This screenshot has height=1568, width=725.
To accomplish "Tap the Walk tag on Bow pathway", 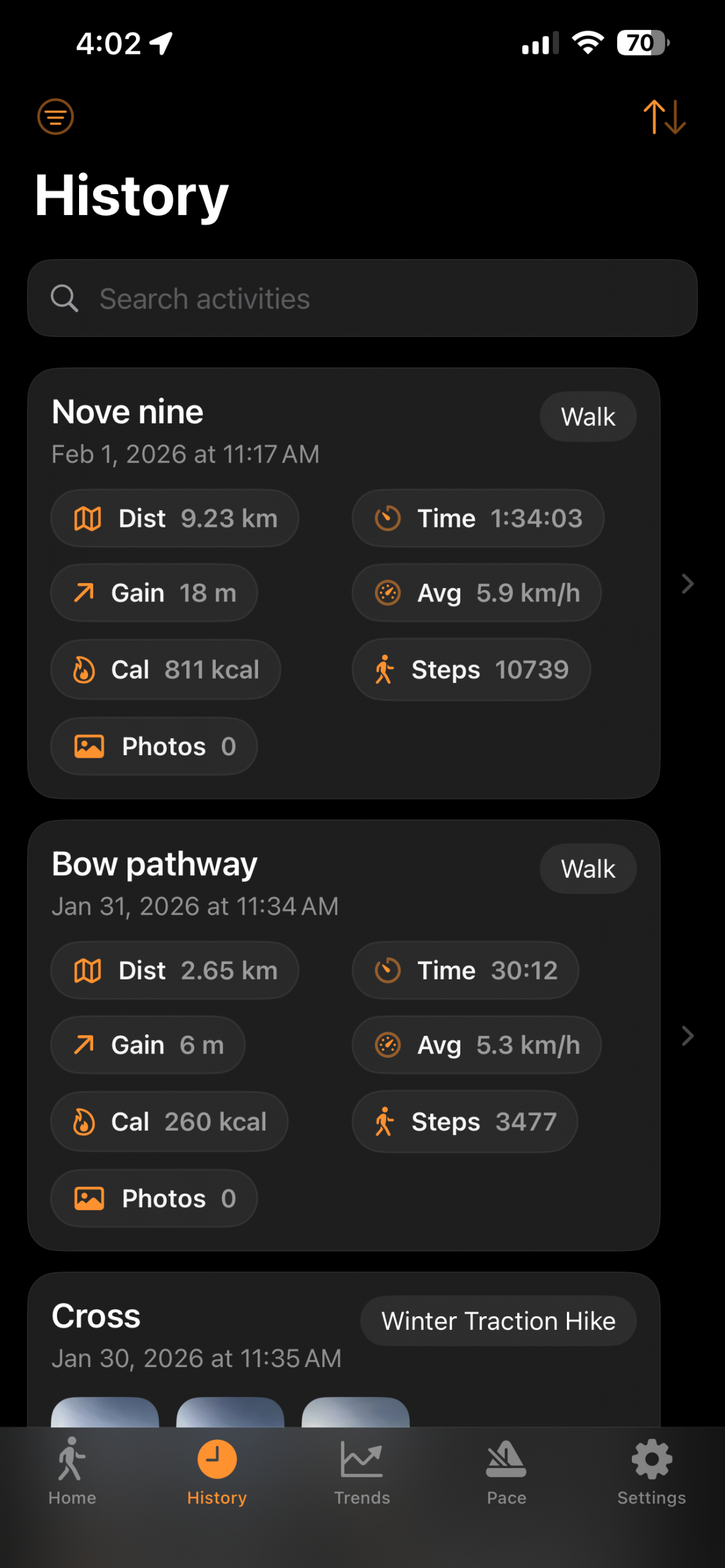I will (588, 869).
